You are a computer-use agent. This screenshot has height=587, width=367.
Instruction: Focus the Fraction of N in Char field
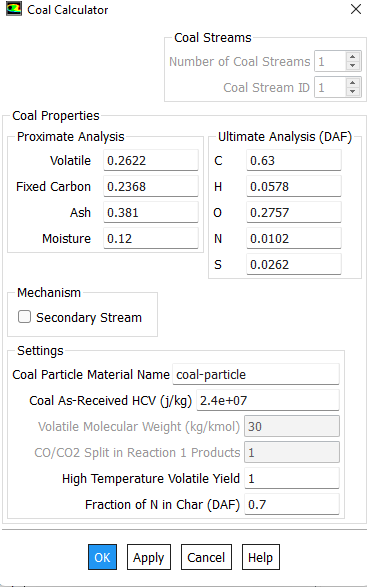pyautogui.click(x=292, y=504)
